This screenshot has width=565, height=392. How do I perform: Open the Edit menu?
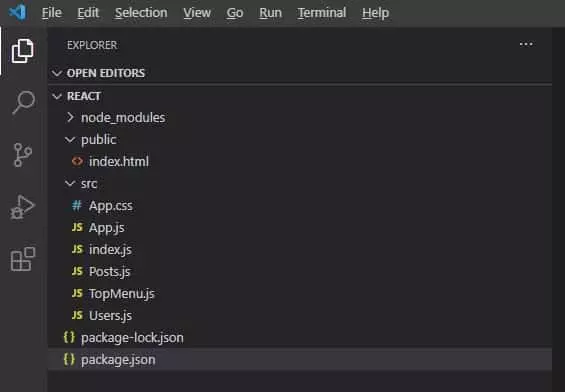[x=88, y=13]
